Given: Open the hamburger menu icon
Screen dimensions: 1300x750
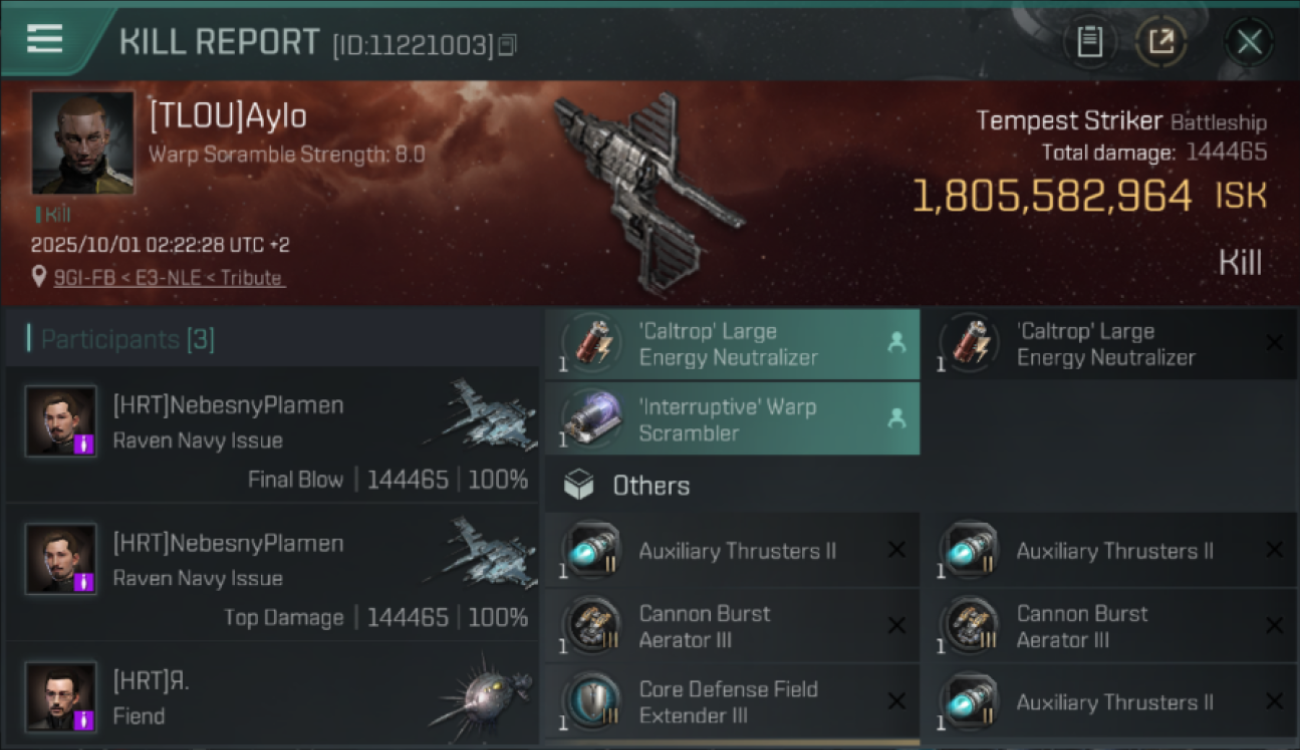Looking at the screenshot, I should 45,40.
